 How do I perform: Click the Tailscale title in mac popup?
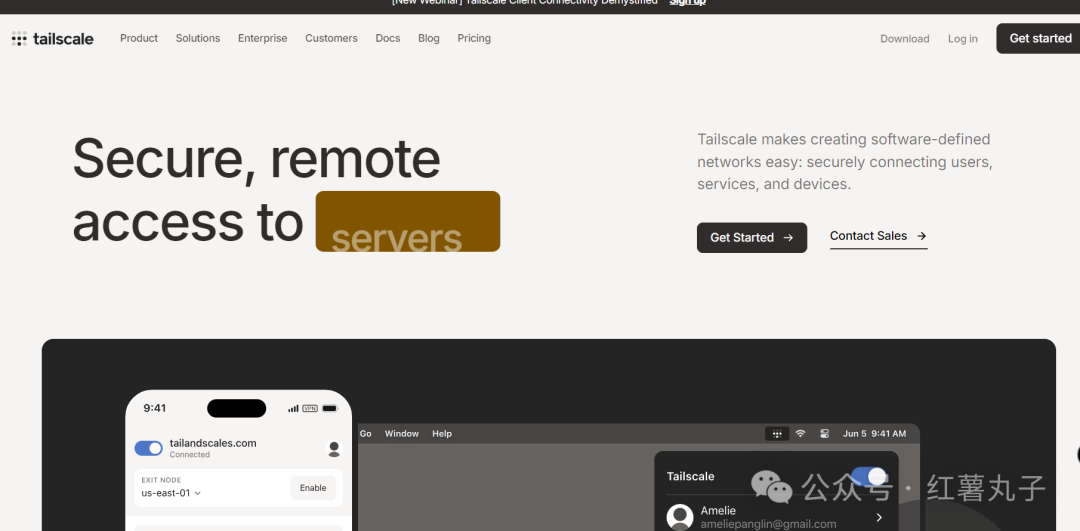pyautogui.click(x=690, y=477)
